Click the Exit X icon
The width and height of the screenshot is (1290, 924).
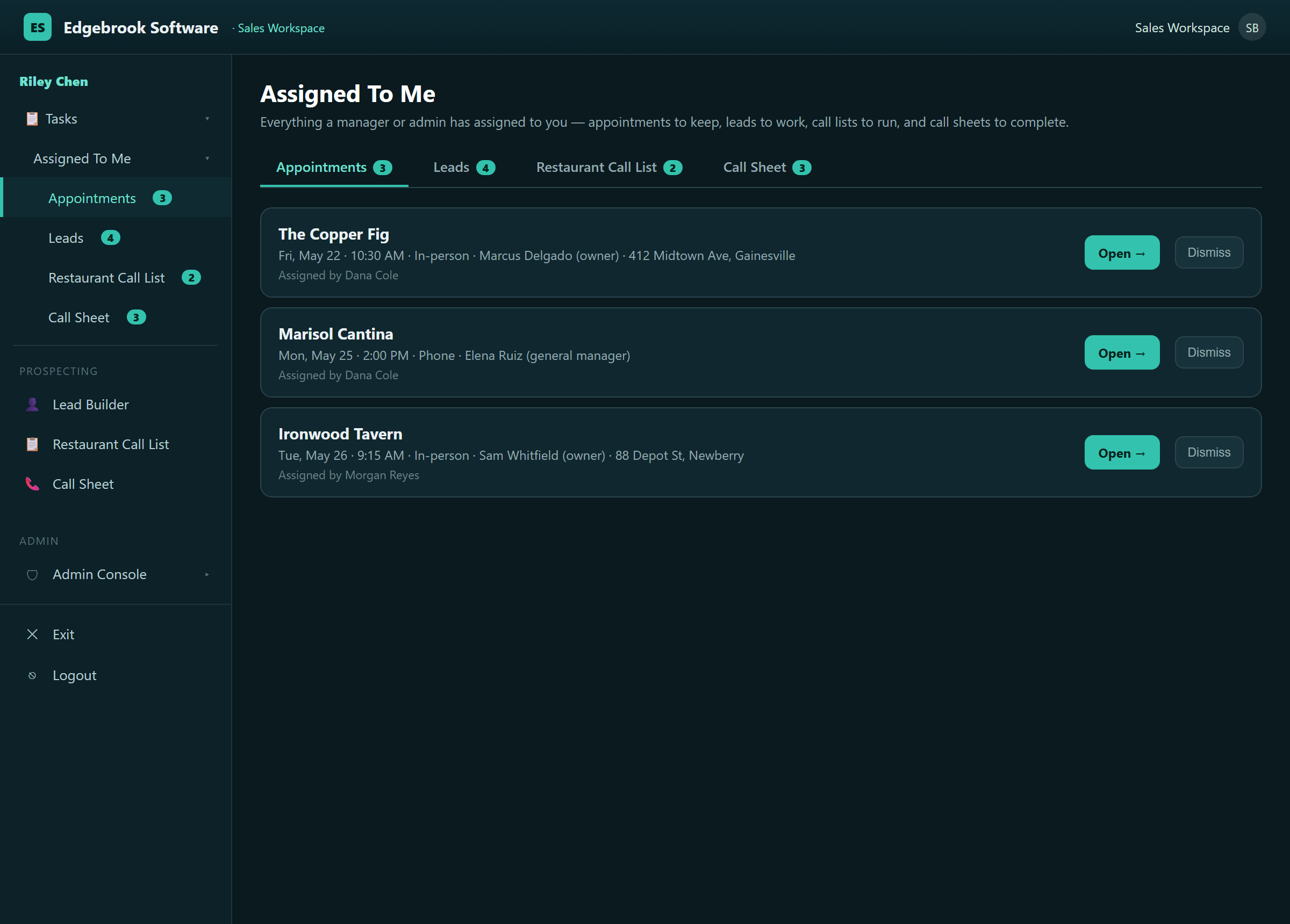(x=32, y=634)
